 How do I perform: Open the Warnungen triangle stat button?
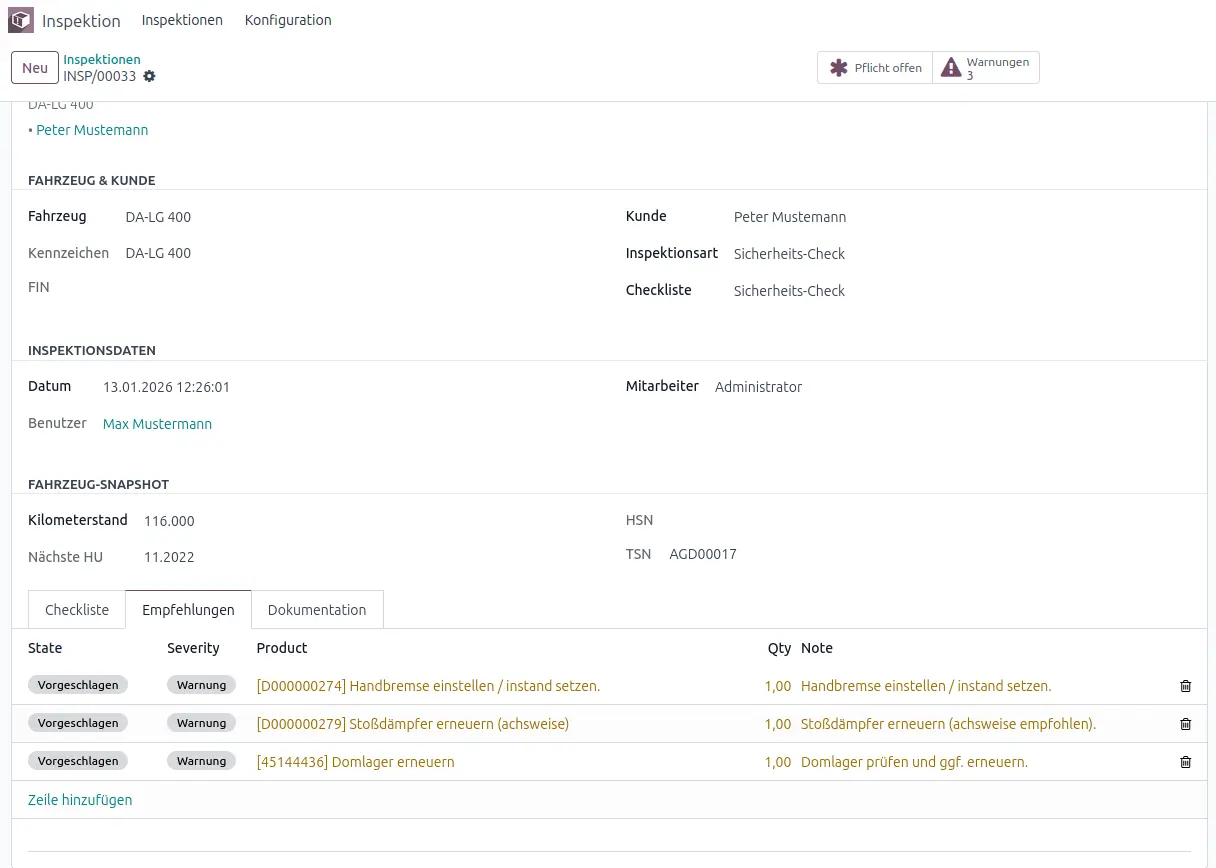986,68
